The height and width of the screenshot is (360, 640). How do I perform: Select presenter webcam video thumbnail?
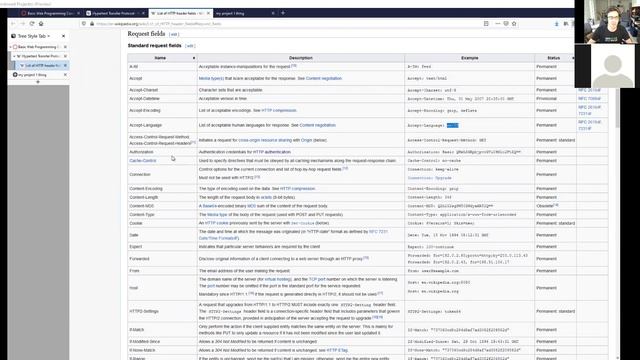click(607, 22)
